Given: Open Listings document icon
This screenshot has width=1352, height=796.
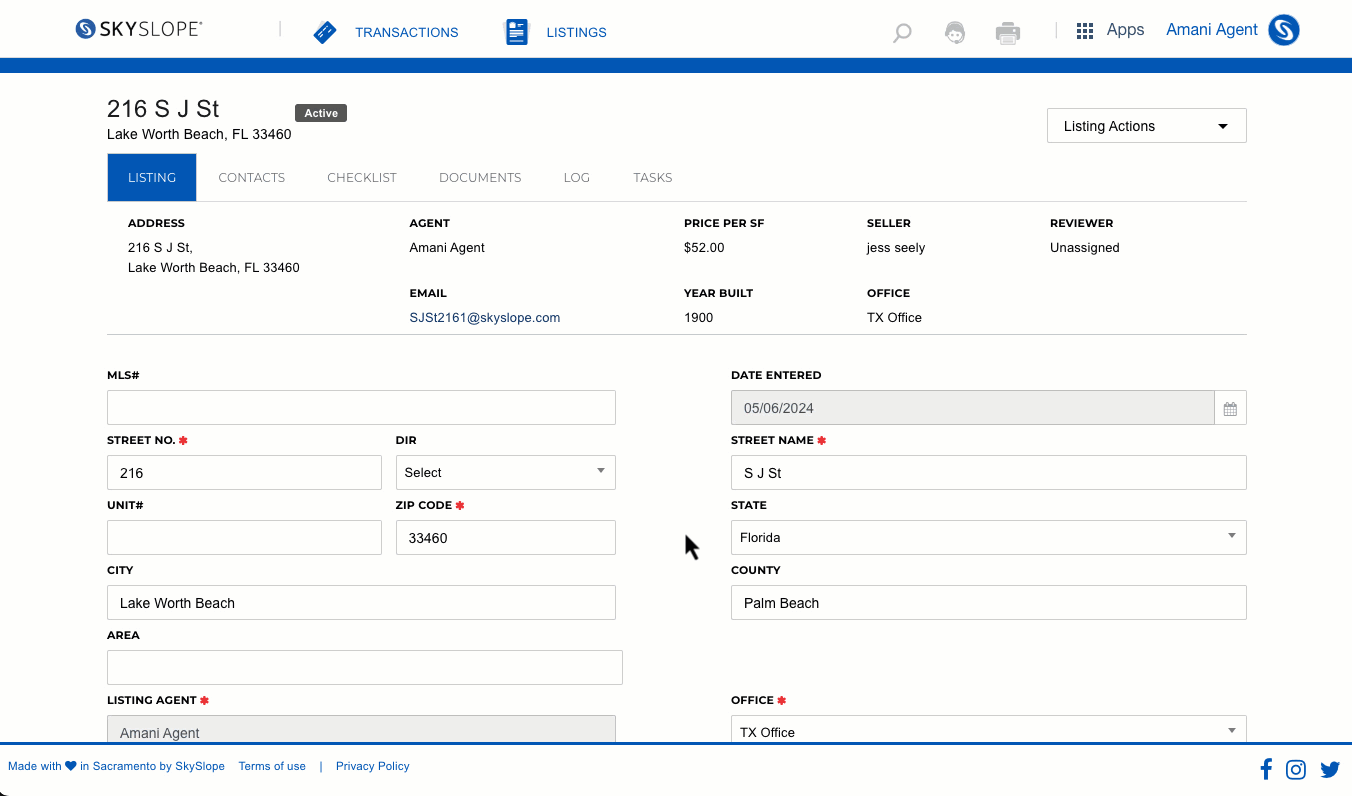Looking at the screenshot, I should 516,32.
